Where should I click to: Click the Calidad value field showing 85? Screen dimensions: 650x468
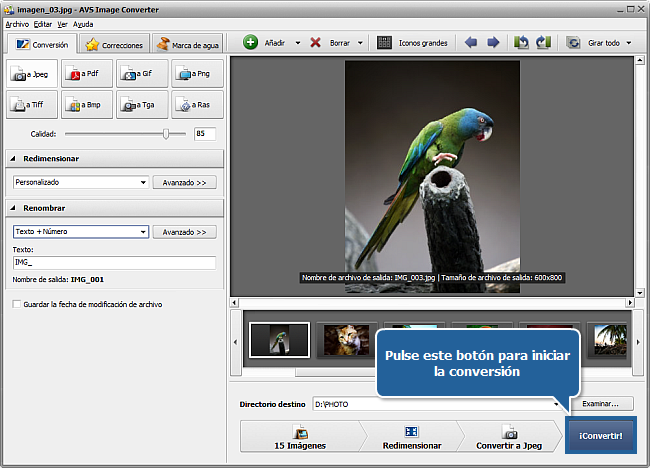(x=205, y=133)
